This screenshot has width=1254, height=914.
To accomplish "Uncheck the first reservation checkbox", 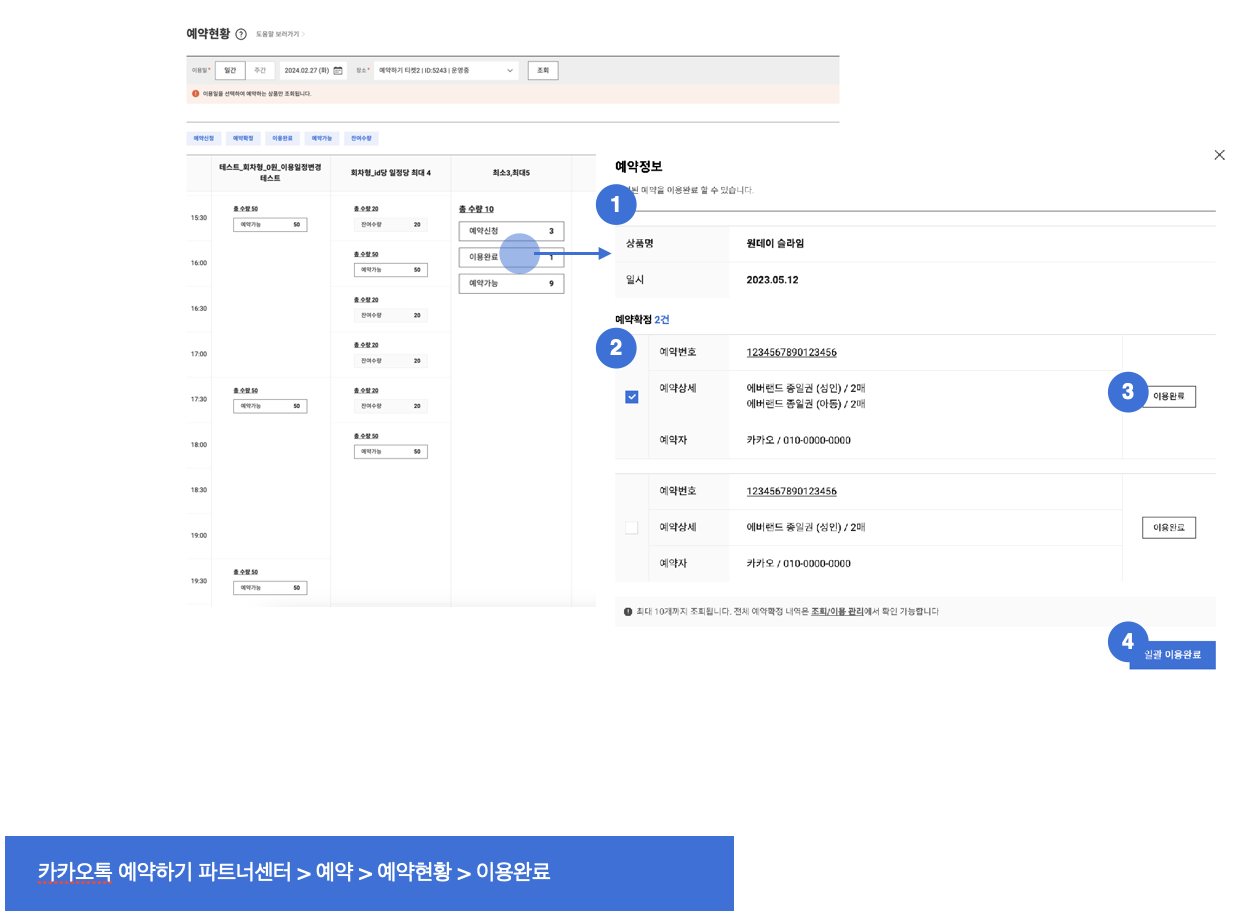I will 632,397.
